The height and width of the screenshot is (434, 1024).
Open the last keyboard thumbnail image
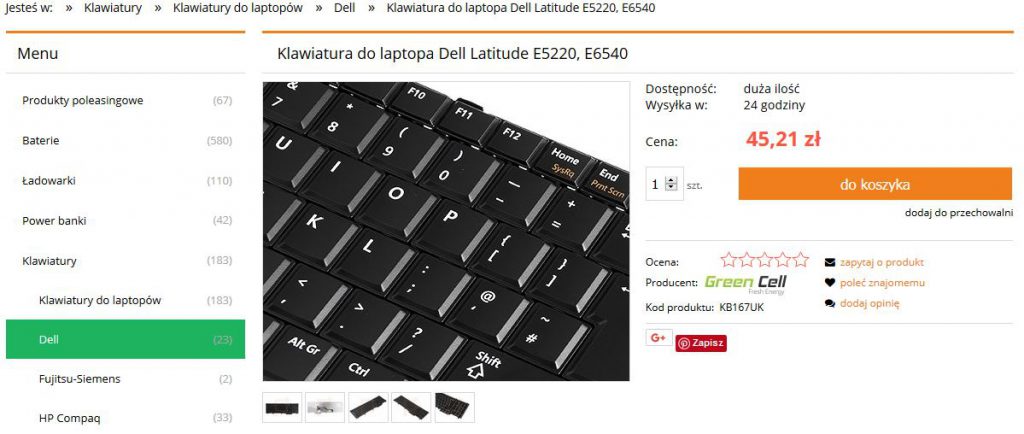[x=455, y=407]
